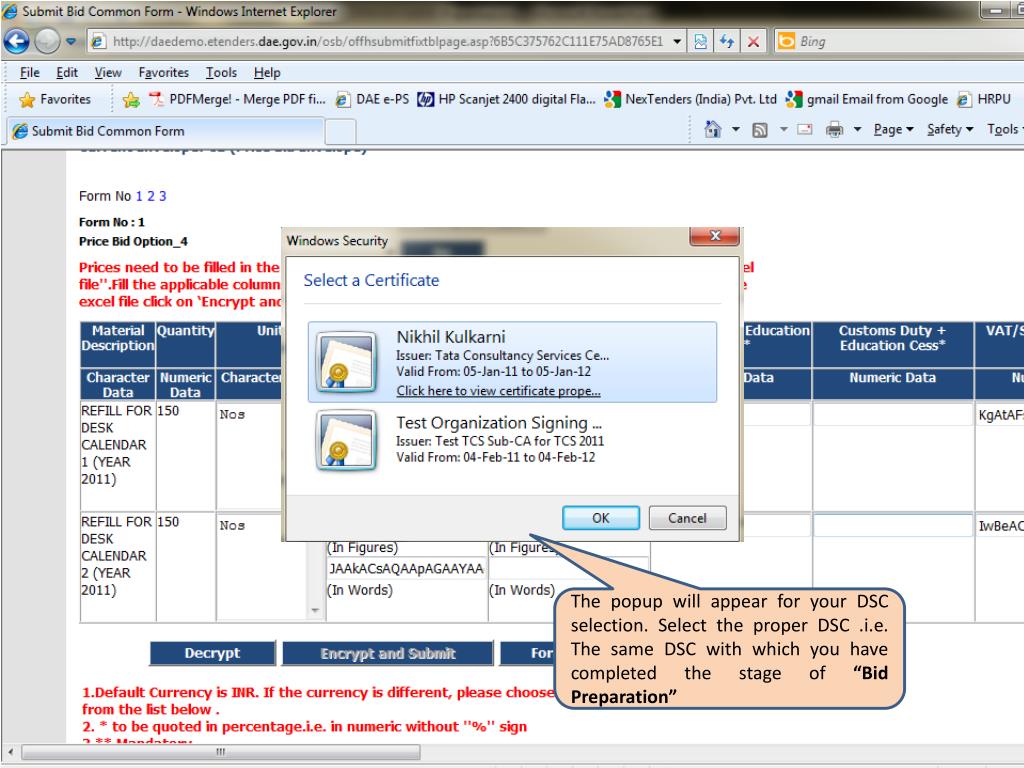Click the address bar URL field
1024x768 pixels.
tap(388, 42)
